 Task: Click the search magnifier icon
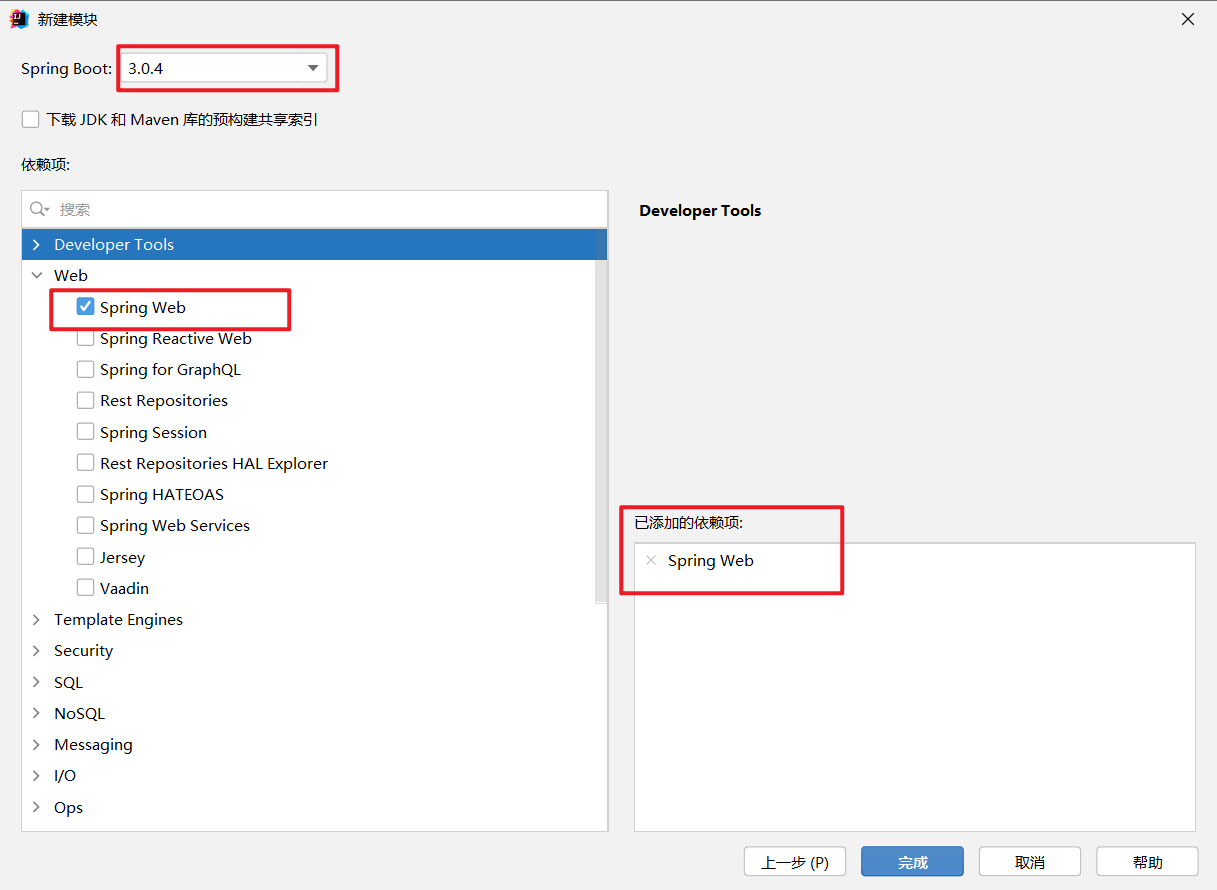(x=39, y=209)
